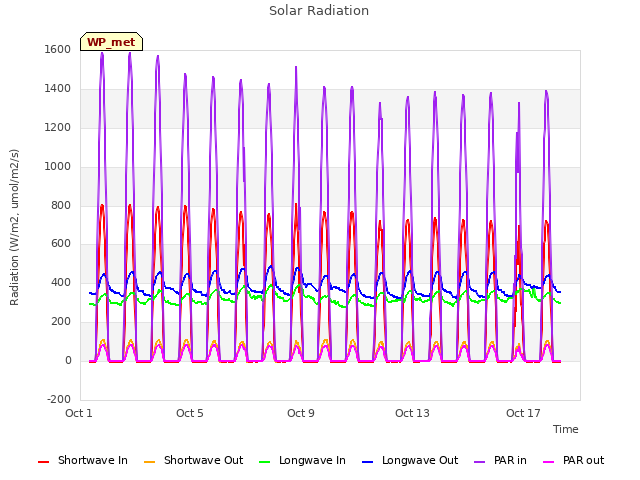Click the sharp PAR in spike before Oct 9

coord(296,68)
